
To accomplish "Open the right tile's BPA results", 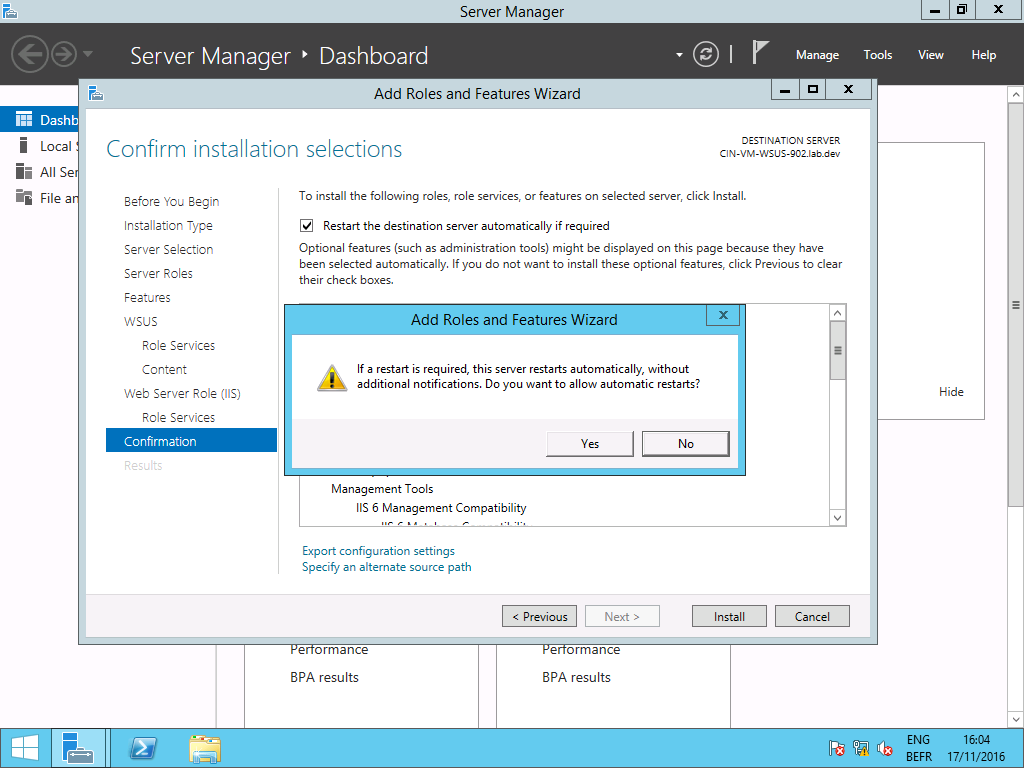I will click(x=576, y=678).
